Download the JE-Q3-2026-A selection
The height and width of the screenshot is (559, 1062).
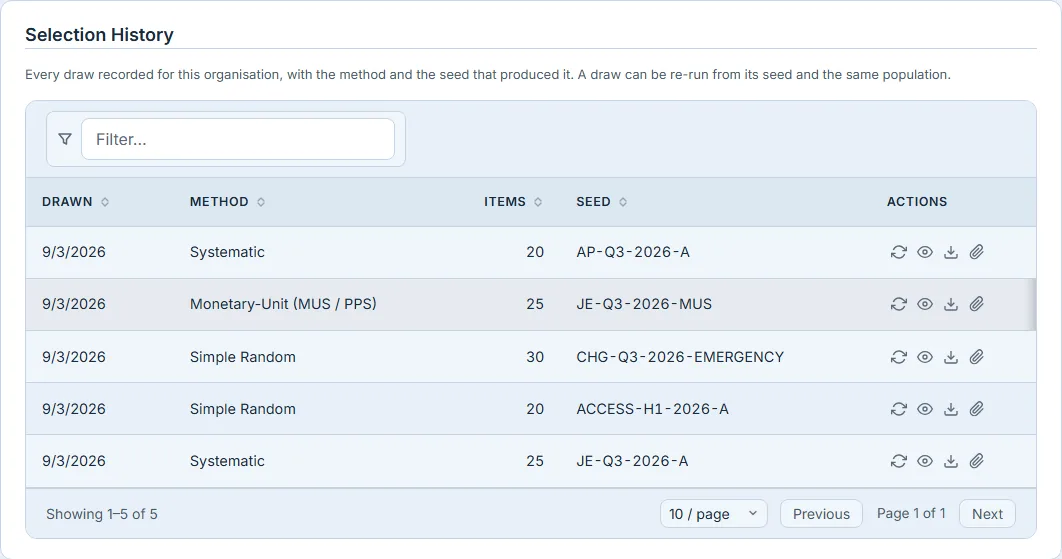pyautogui.click(x=951, y=461)
